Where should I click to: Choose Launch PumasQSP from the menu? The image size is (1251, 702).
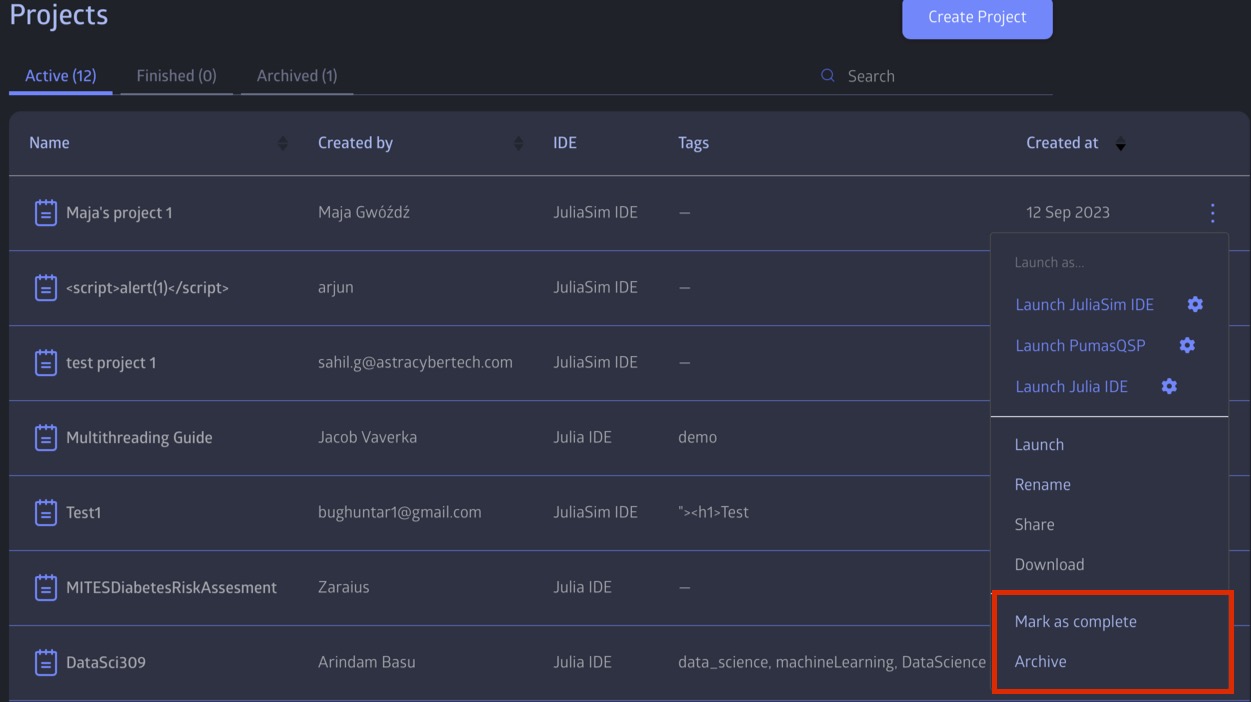[x=1080, y=346]
